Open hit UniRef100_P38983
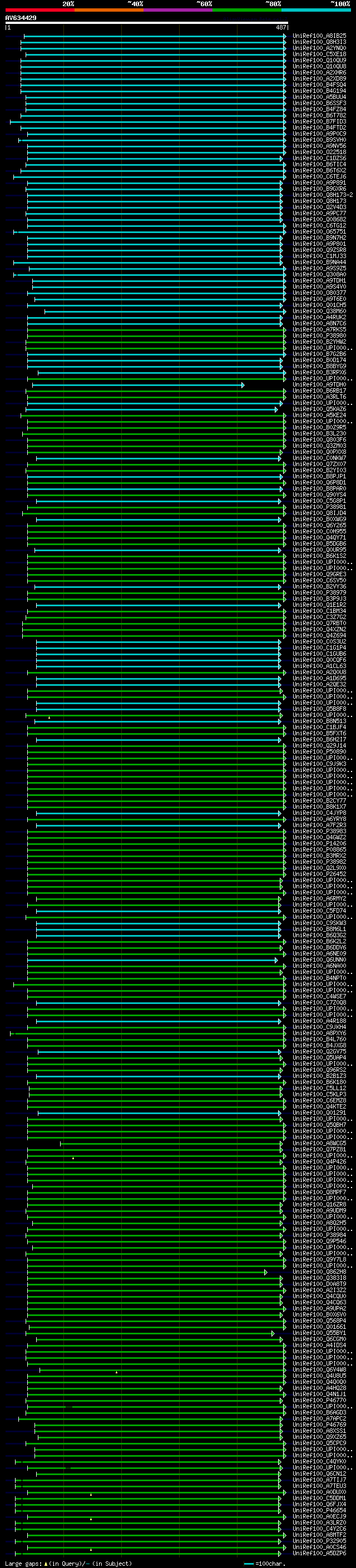 pos(319,832)
